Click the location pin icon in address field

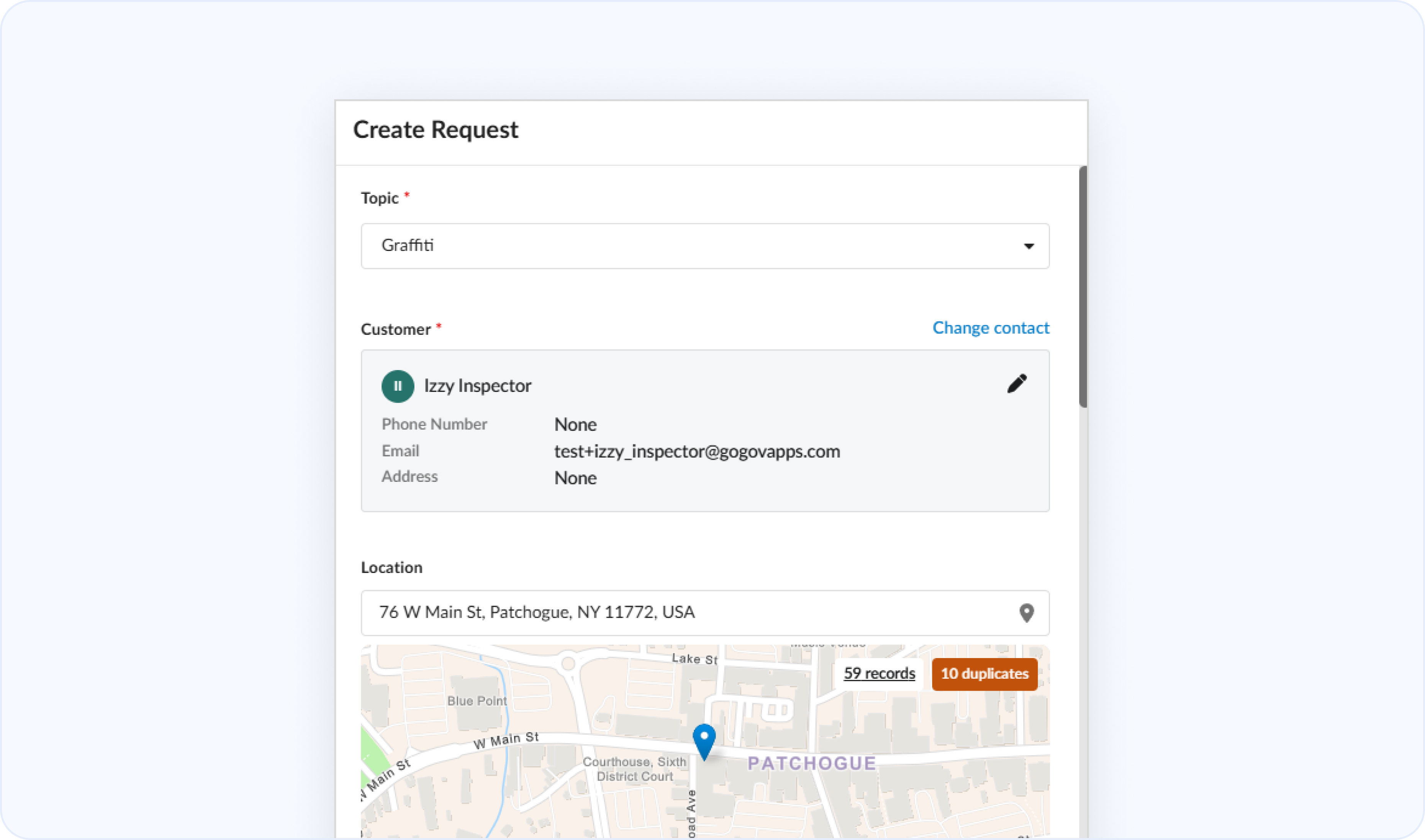point(1027,613)
